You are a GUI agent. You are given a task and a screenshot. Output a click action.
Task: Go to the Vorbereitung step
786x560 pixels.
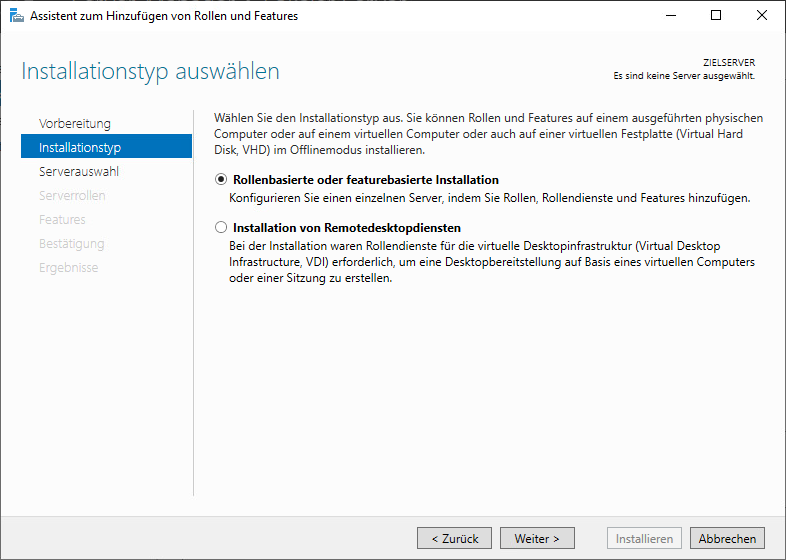coord(75,123)
